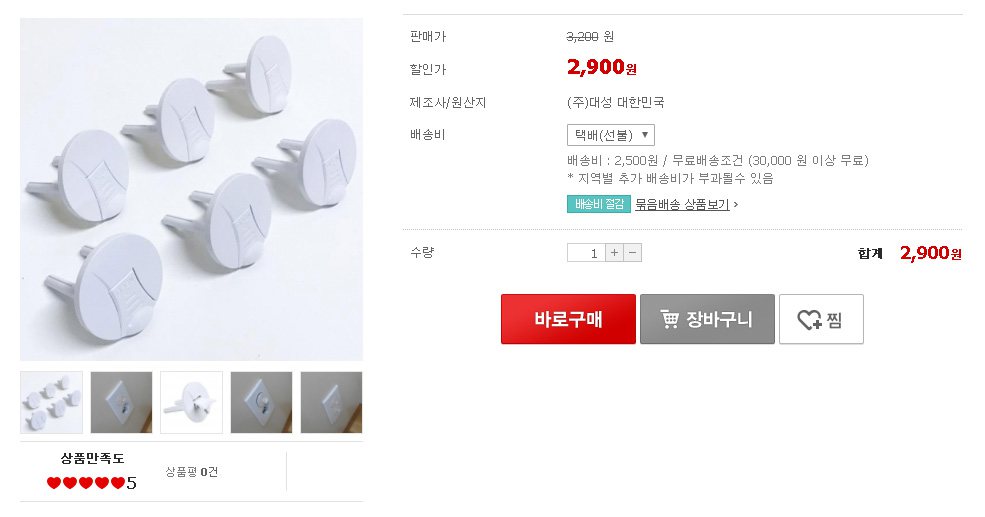985x517 pixels.
Task: Select the first thumbnail of six outlet covers
Action: pos(51,402)
